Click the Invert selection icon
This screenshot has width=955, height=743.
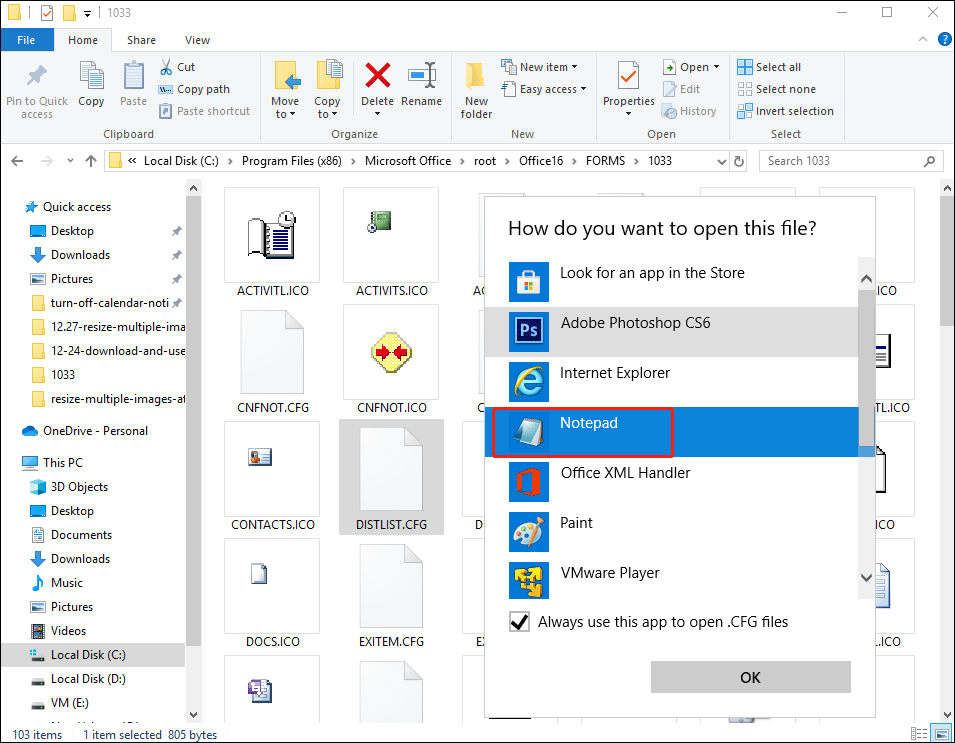[744, 111]
